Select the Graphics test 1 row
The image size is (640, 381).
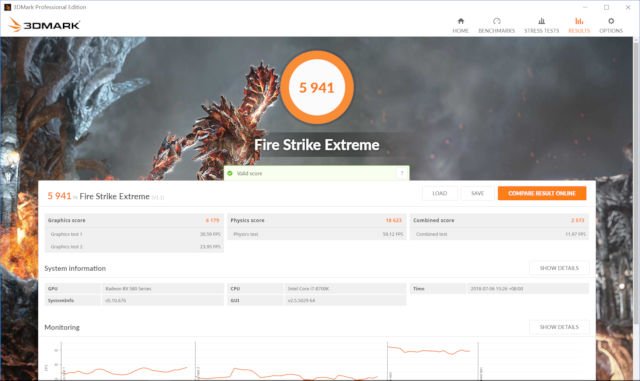coord(134,234)
